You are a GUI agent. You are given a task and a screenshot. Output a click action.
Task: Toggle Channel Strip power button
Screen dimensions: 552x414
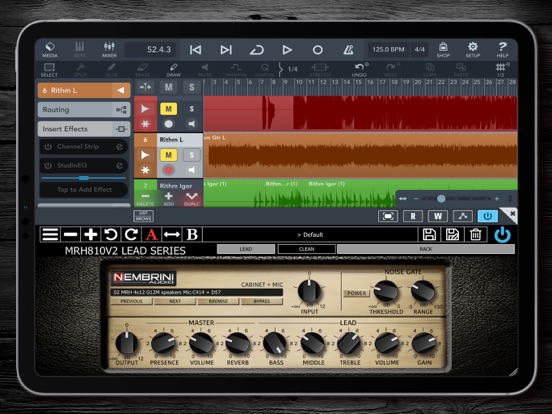click(x=48, y=146)
